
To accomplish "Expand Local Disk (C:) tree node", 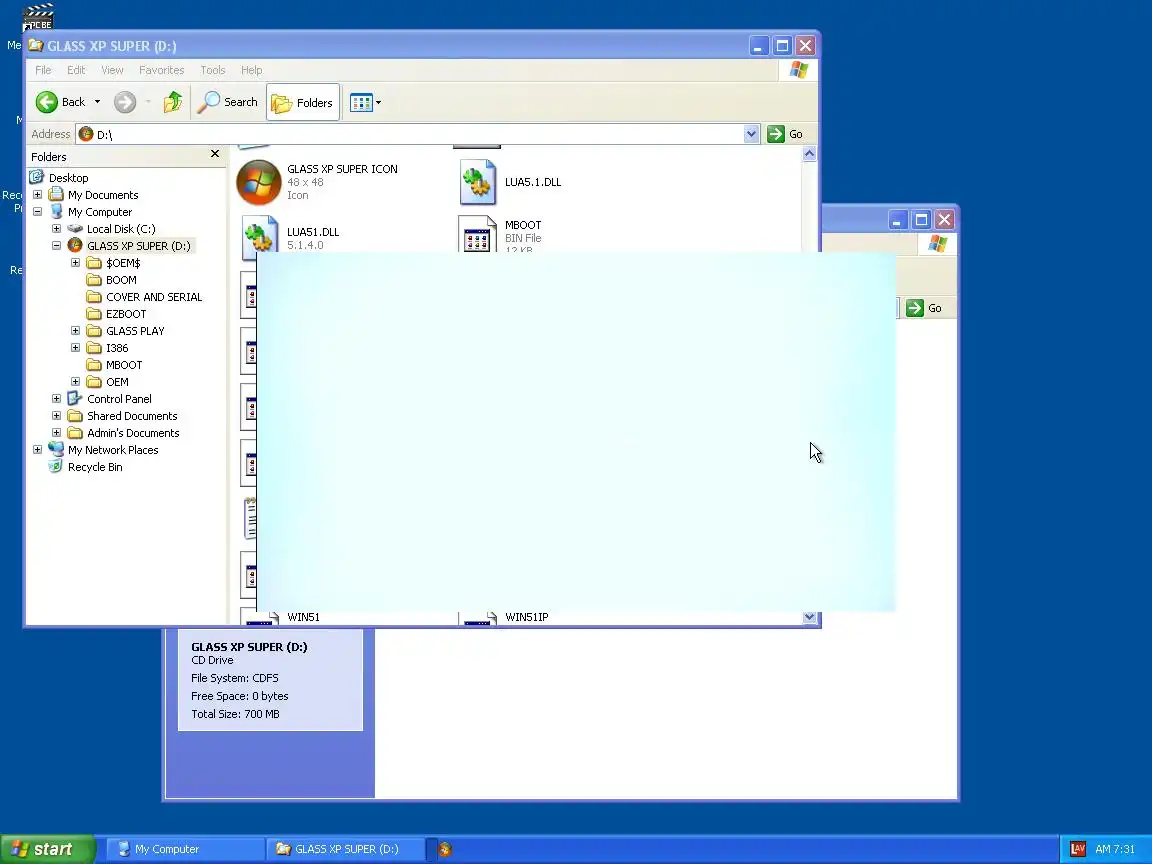I will click(57, 228).
